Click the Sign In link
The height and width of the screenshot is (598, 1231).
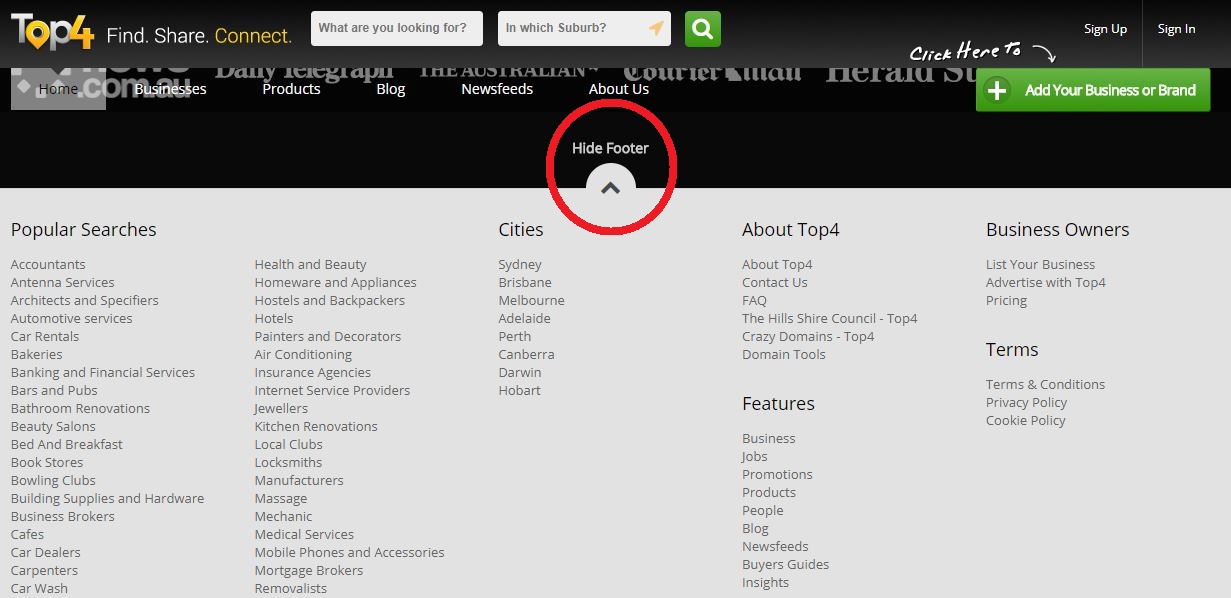(1176, 29)
